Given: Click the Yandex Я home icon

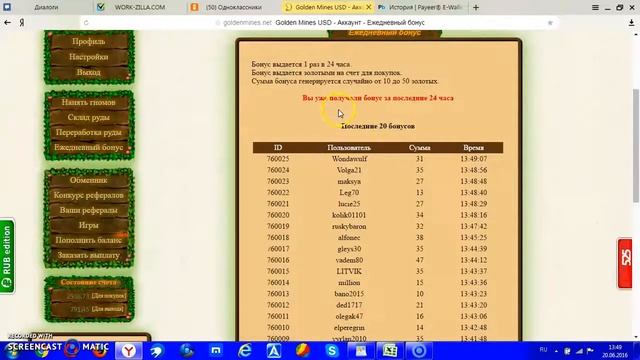Looking at the screenshot, I should 22,23.
